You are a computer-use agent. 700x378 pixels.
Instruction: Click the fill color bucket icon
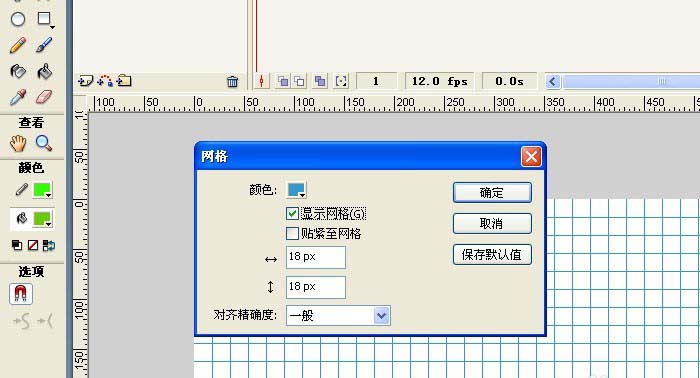point(21,219)
